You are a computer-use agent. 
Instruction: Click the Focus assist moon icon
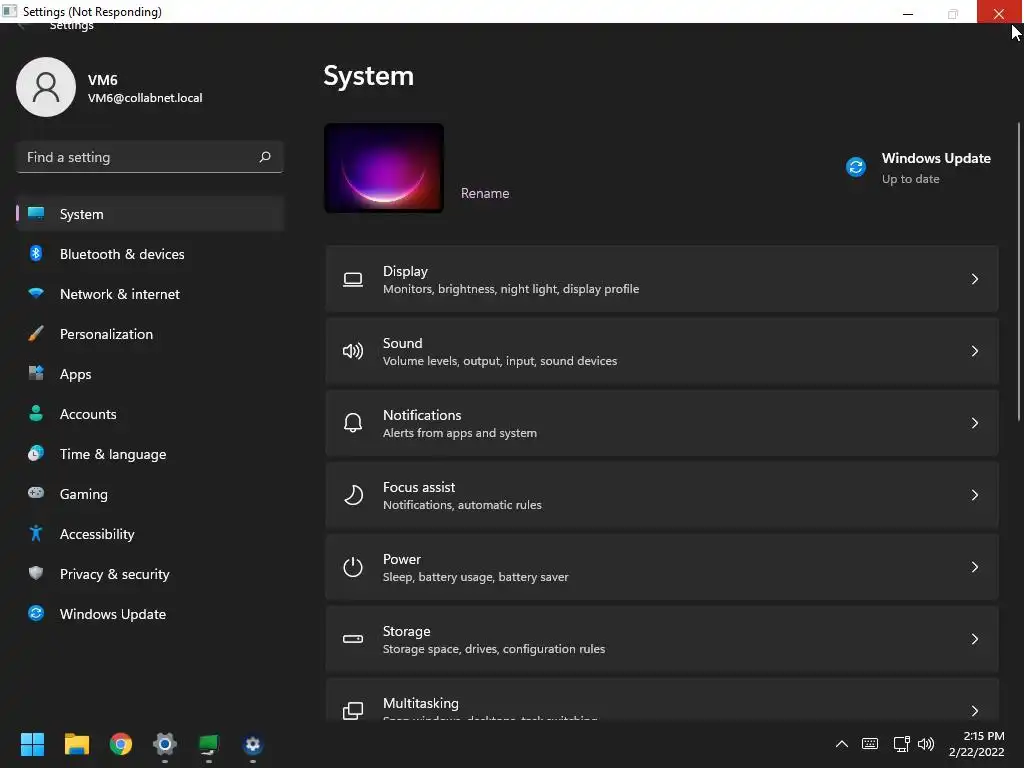coord(353,495)
